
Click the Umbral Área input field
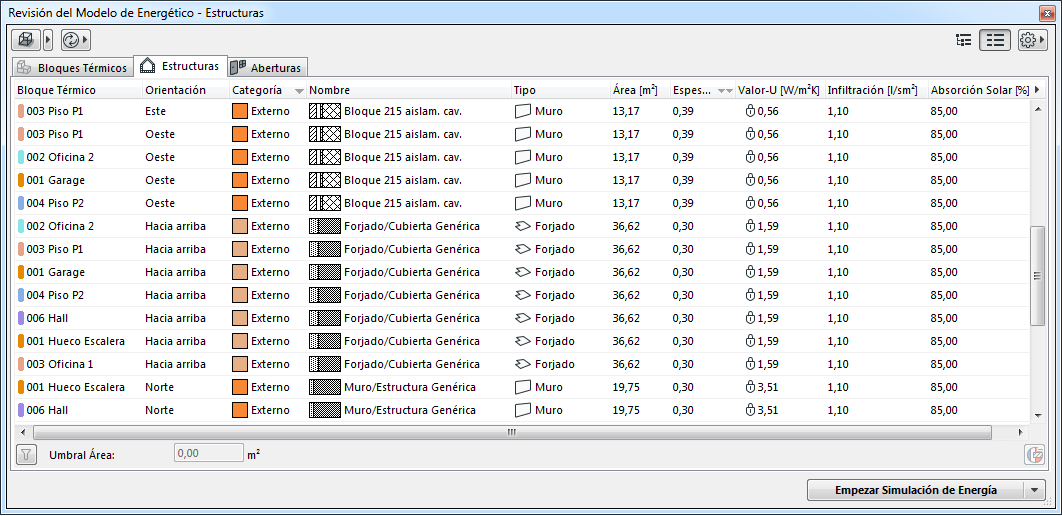(209, 454)
